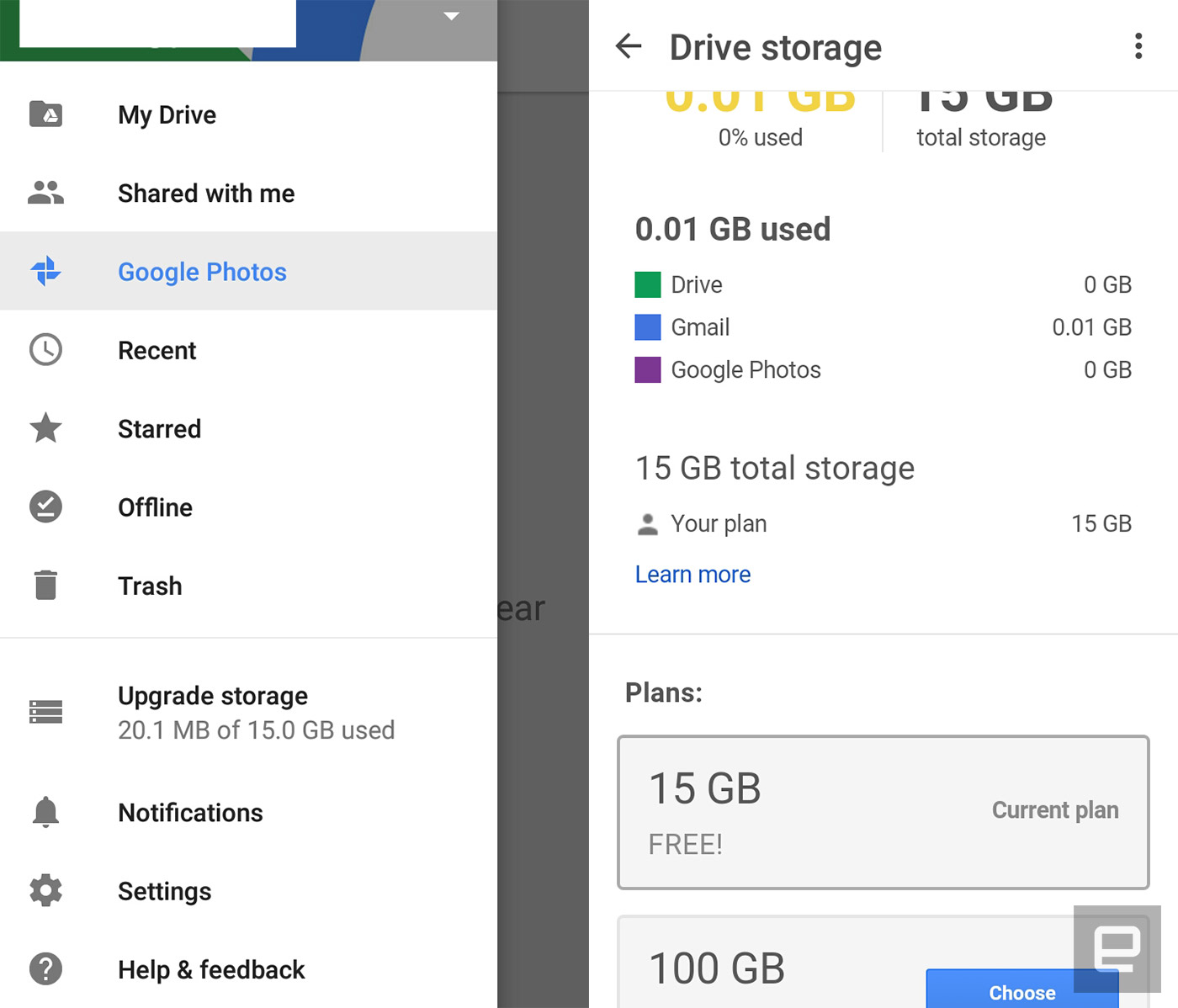Open the Starred menu item
This screenshot has height=1008, width=1178.
[x=248, y=428]
